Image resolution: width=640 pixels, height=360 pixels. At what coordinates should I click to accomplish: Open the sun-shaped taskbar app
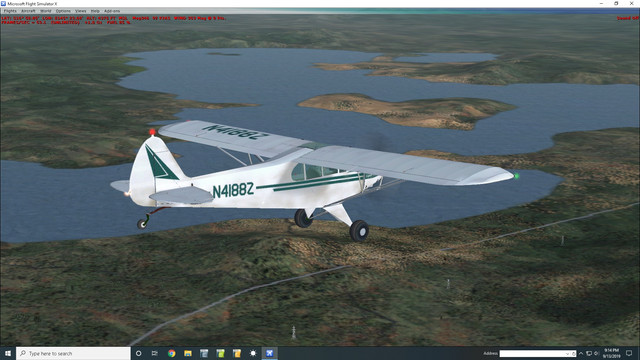(253, 353)
